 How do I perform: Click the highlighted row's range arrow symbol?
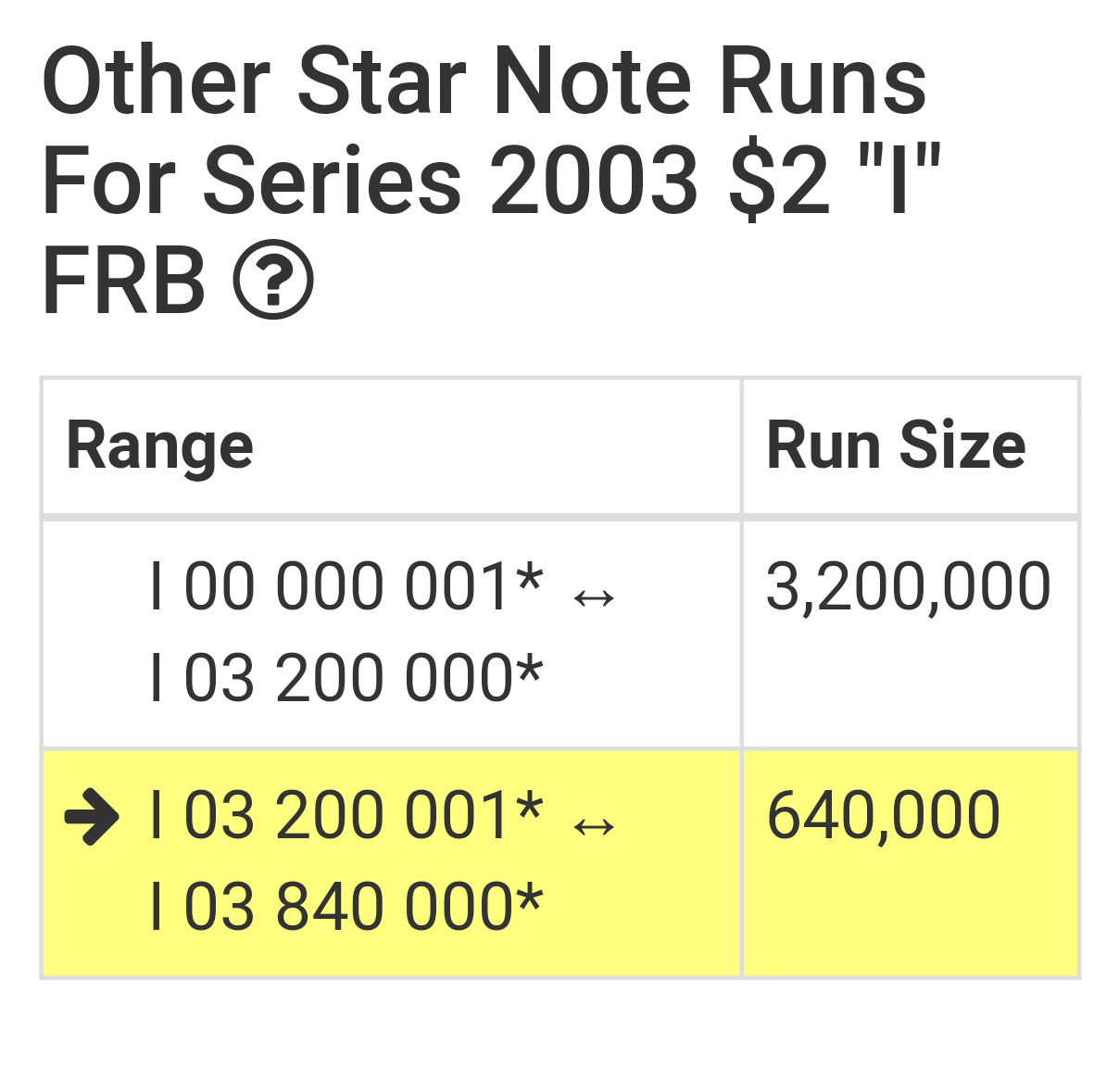(x=594, y=827)
